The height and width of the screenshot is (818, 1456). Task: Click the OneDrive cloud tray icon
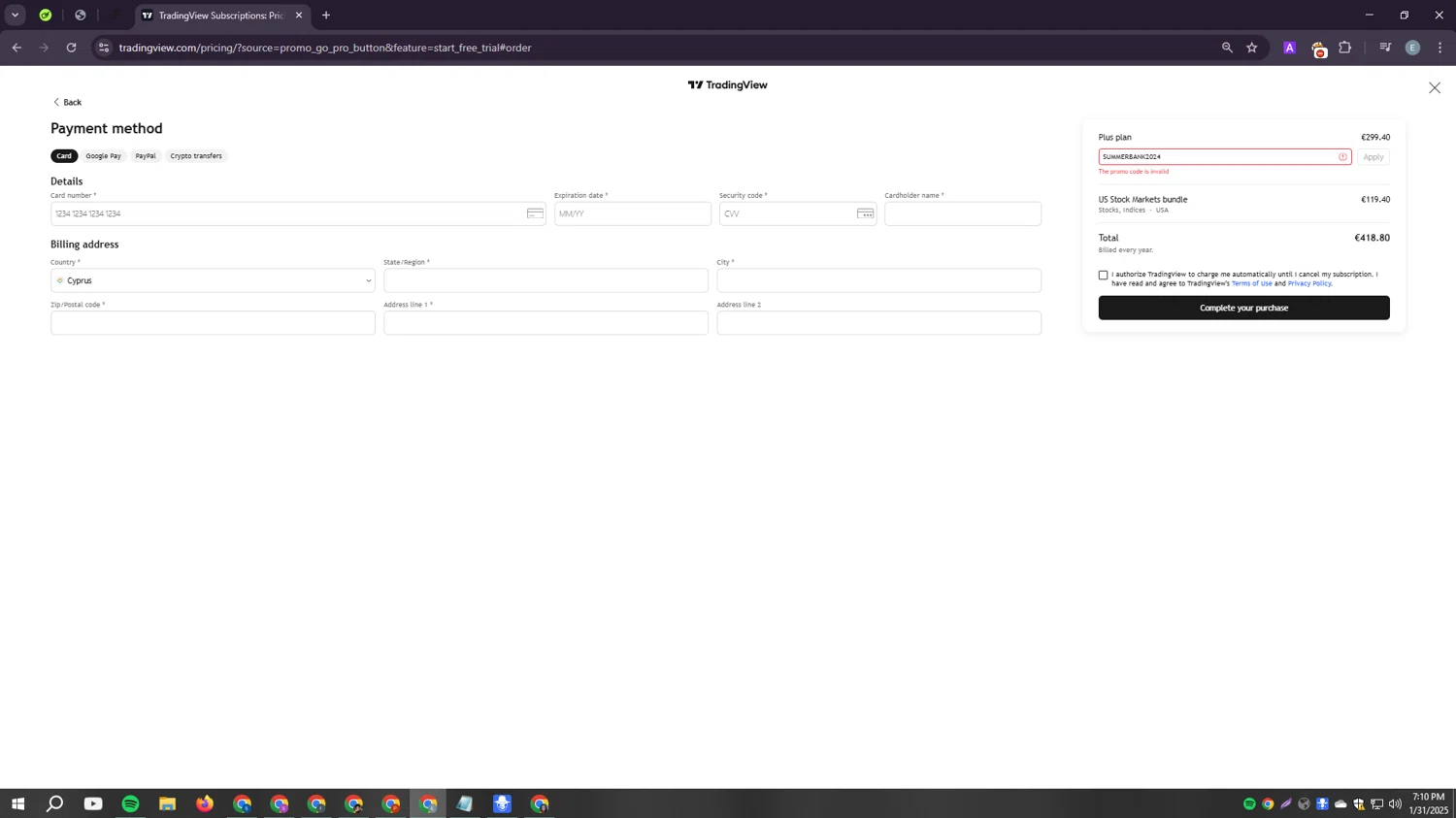1340,803
